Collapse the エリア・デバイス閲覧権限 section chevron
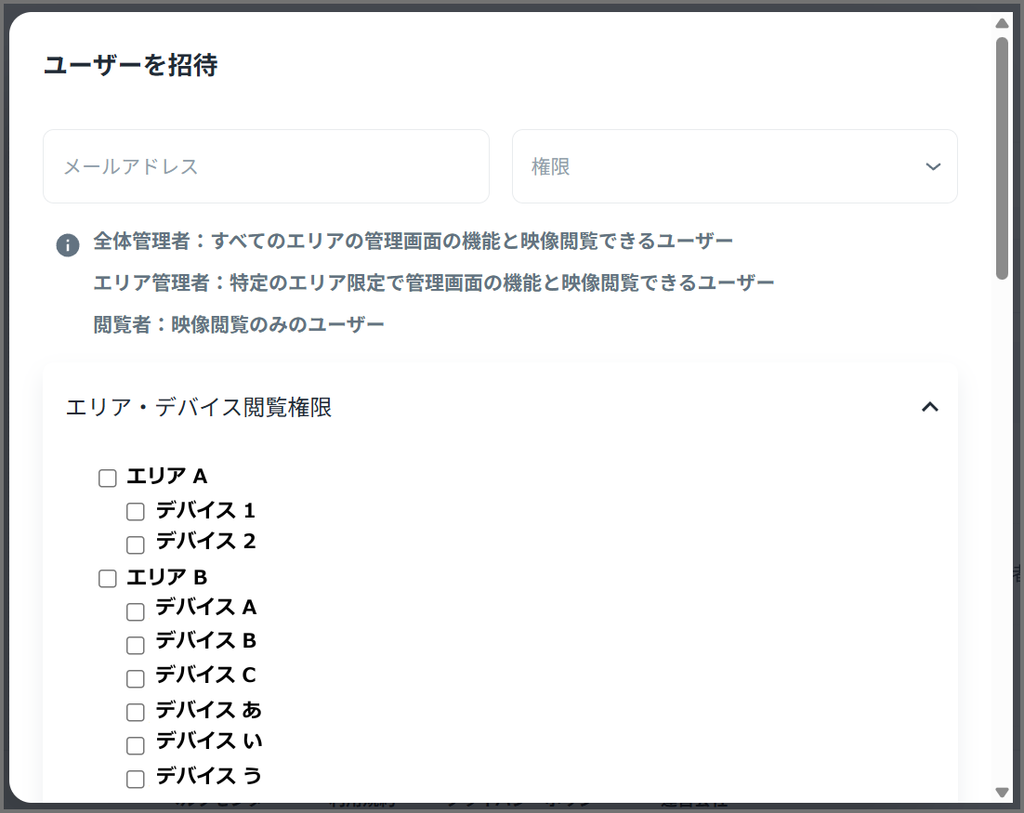 (929, 407)
